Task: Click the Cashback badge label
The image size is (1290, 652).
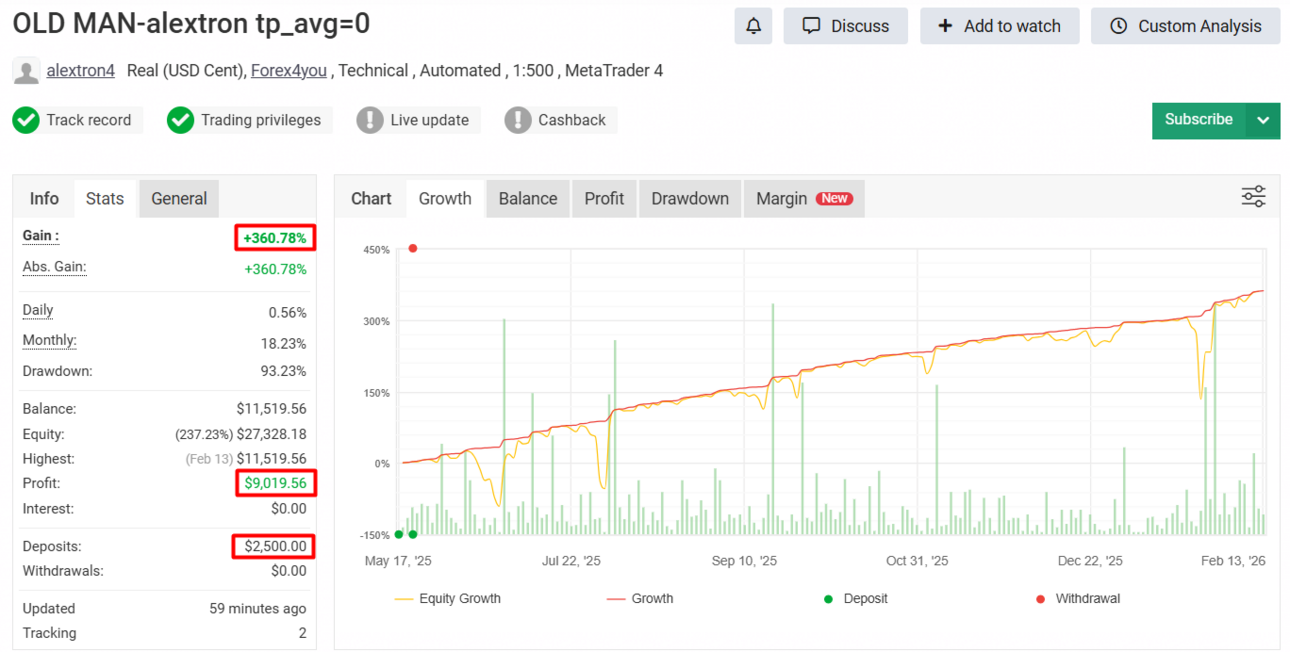Action: coord(572,120)
